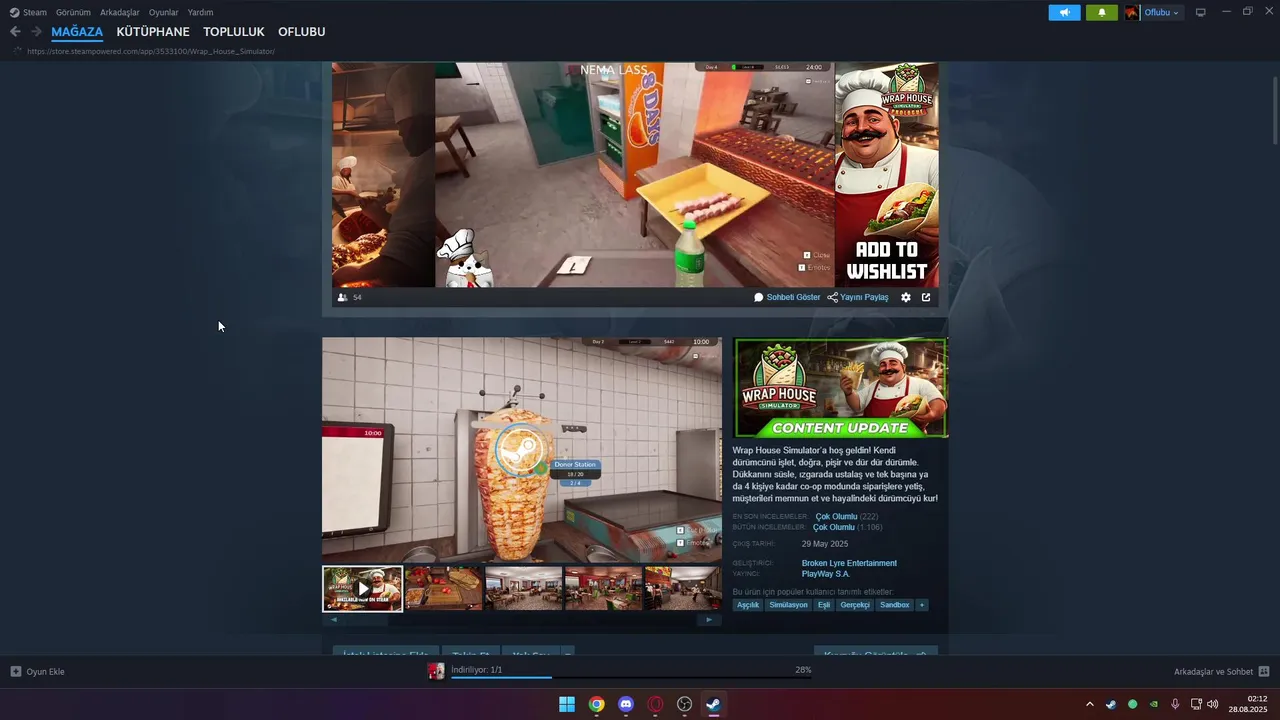Select the Eşli tag
The height and width of the screenshot is (720, 1280).
824,605
